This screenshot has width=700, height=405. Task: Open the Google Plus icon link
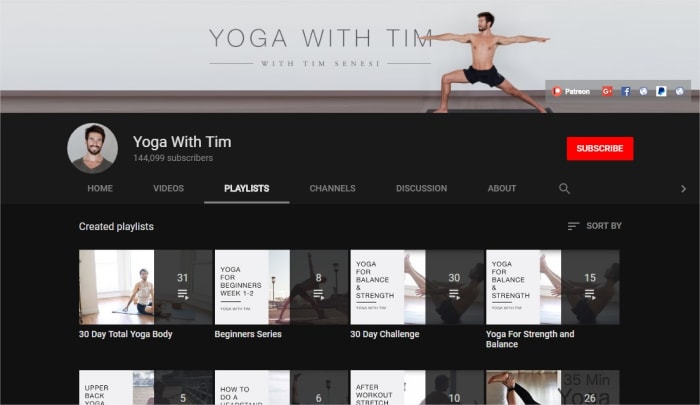tap(607, 92)
